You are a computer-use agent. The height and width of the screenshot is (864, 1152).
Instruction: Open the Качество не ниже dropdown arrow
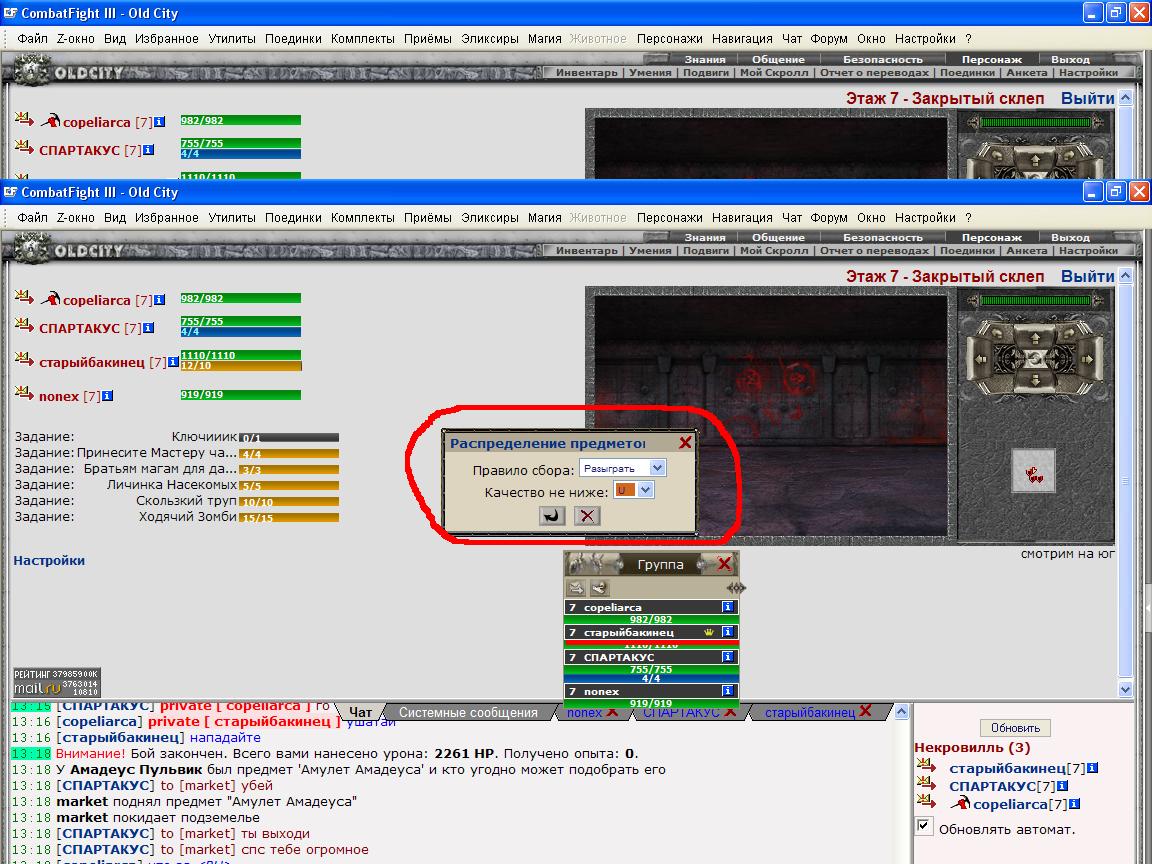click(x=646, y=490)
